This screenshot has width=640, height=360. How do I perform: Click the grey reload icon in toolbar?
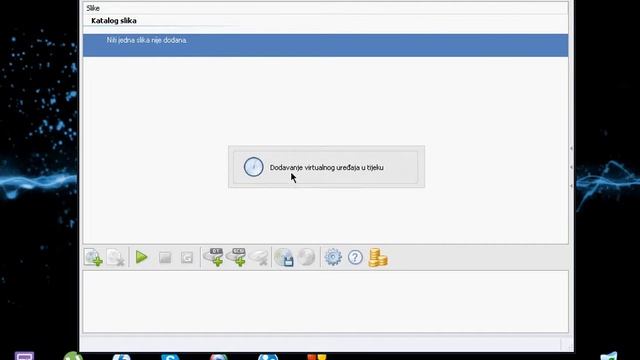[187, 258]
